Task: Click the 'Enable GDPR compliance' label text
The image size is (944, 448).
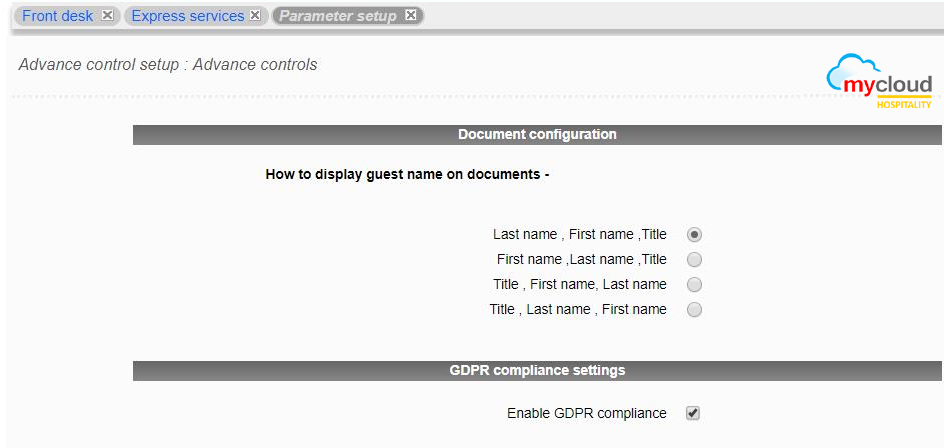Action: tap(586, 413)
